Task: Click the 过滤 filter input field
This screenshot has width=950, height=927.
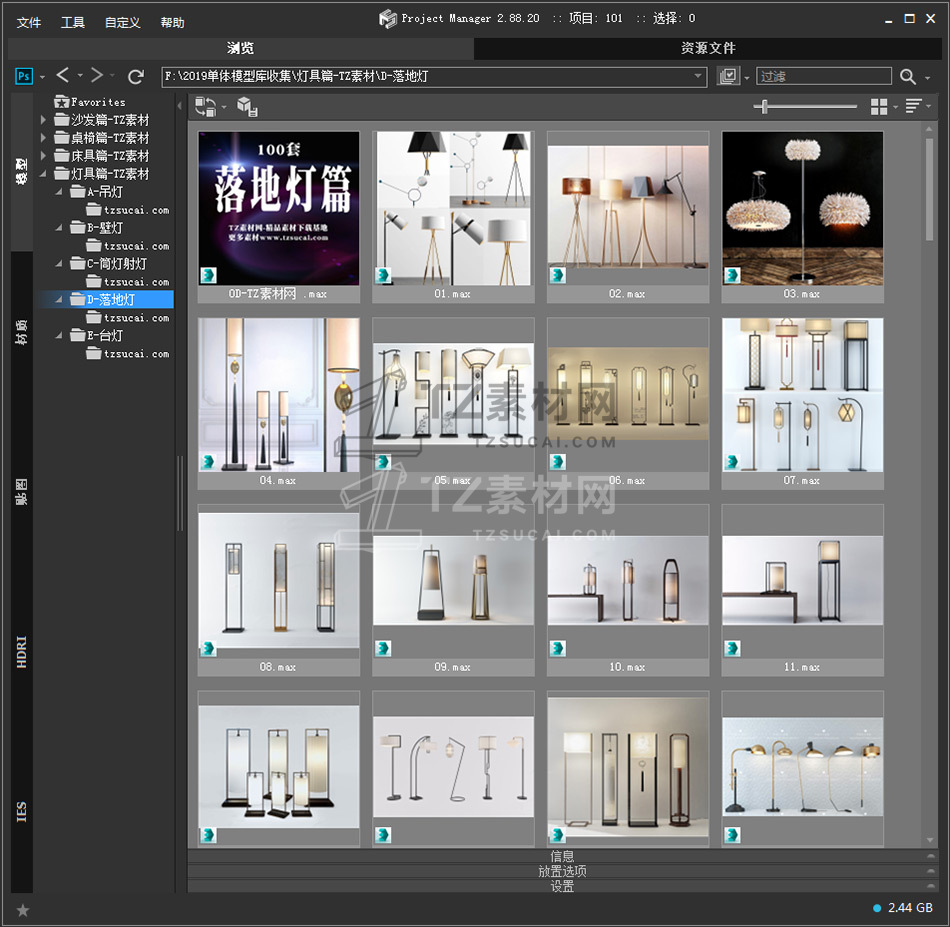Action: point(823,76)
